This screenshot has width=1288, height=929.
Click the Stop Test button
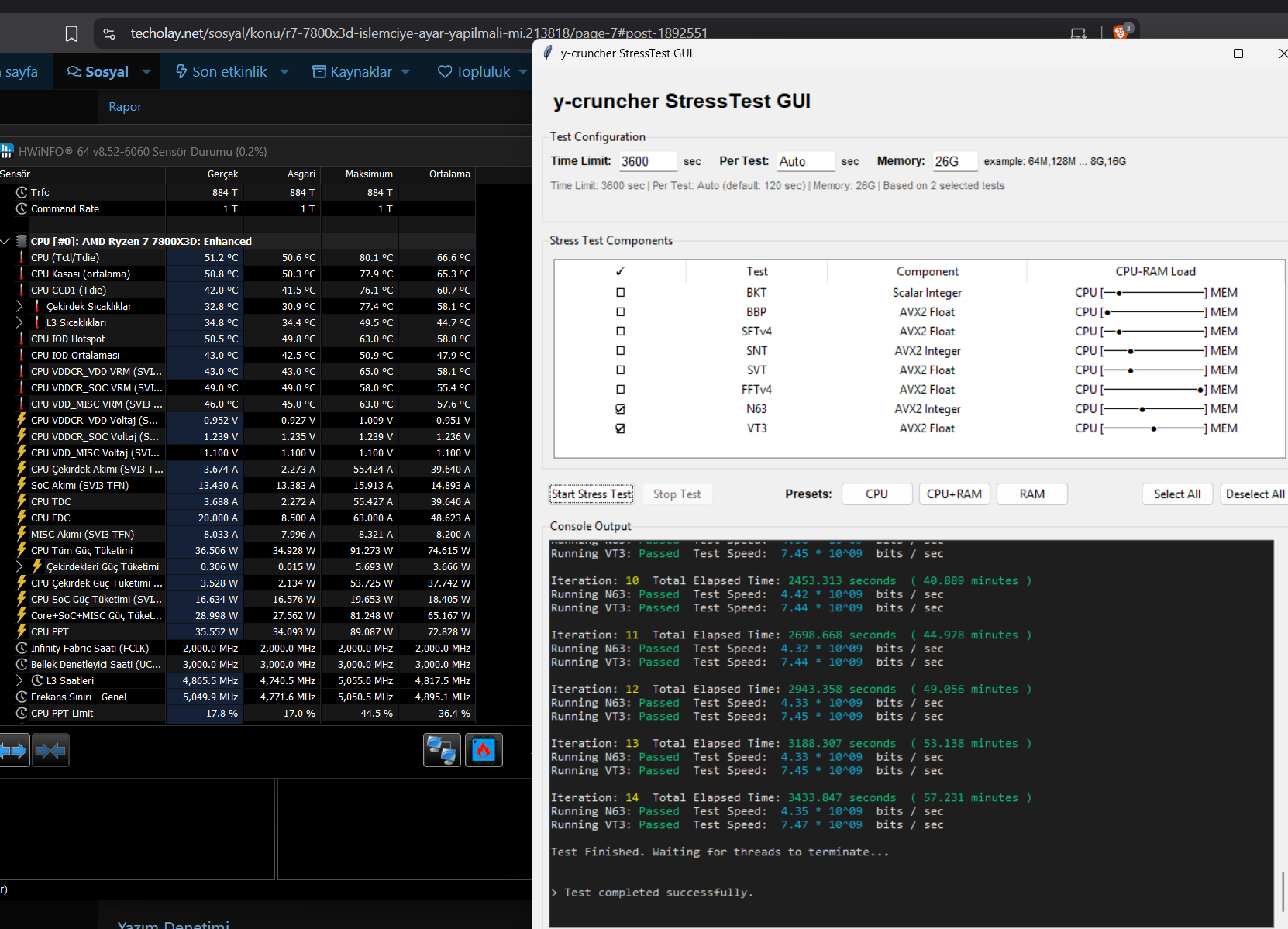677,494
